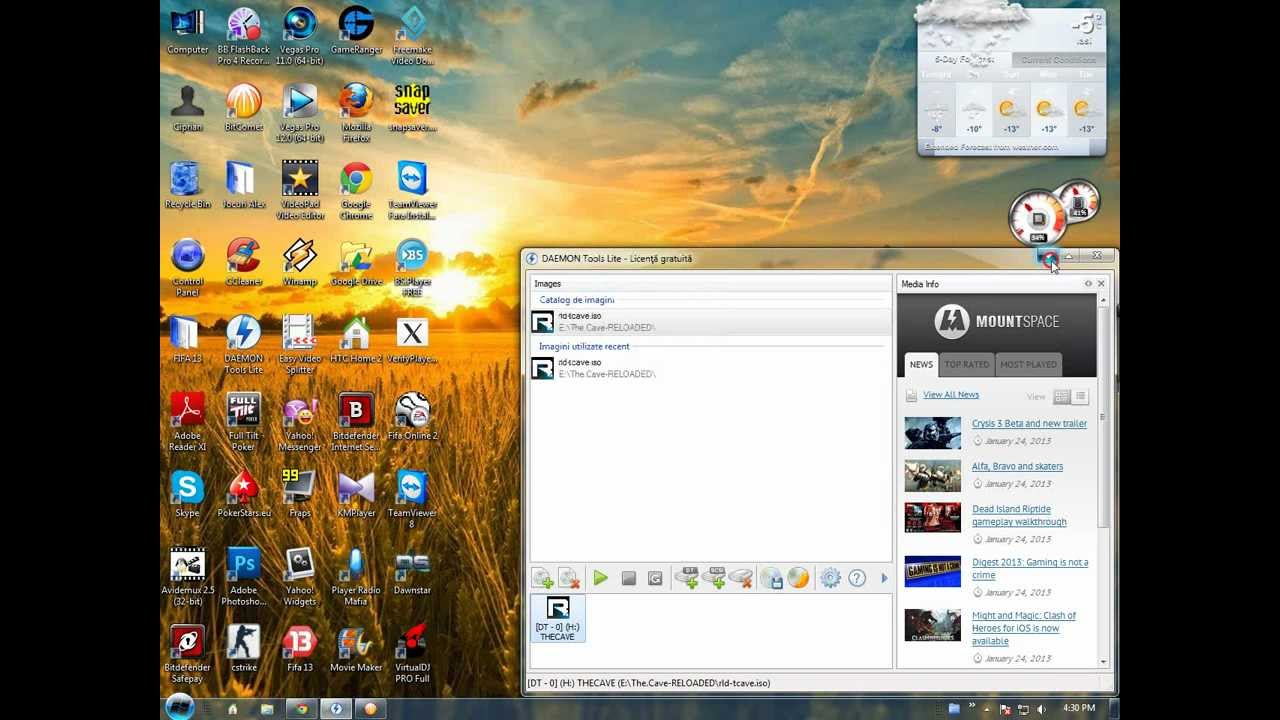Switch to the NEWS tab
Image resolution: width=1280 pixels, height=720 pixels.
(921, 364)
